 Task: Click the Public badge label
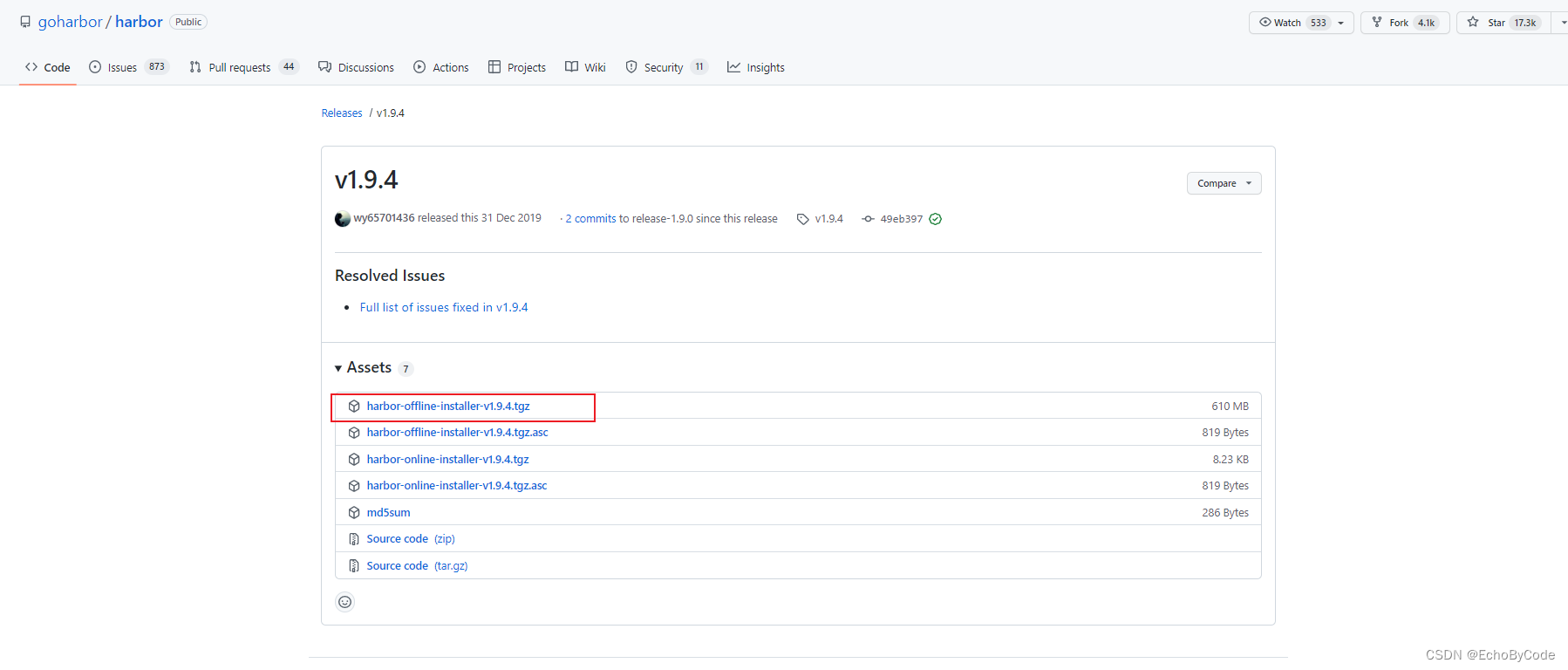pyautogui.click(x=188, y=22)
